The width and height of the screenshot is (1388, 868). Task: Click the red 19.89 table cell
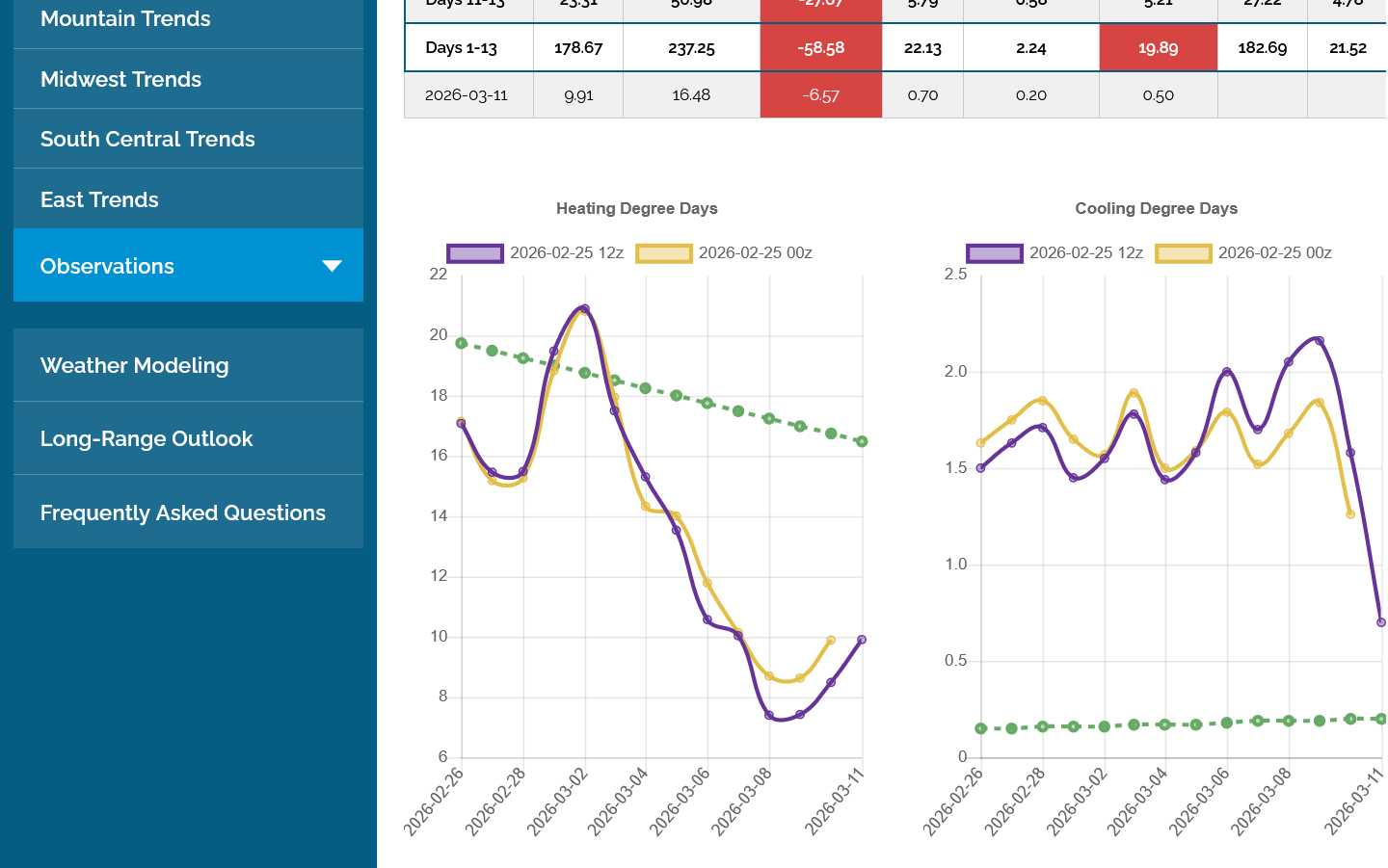point(1158,48)
